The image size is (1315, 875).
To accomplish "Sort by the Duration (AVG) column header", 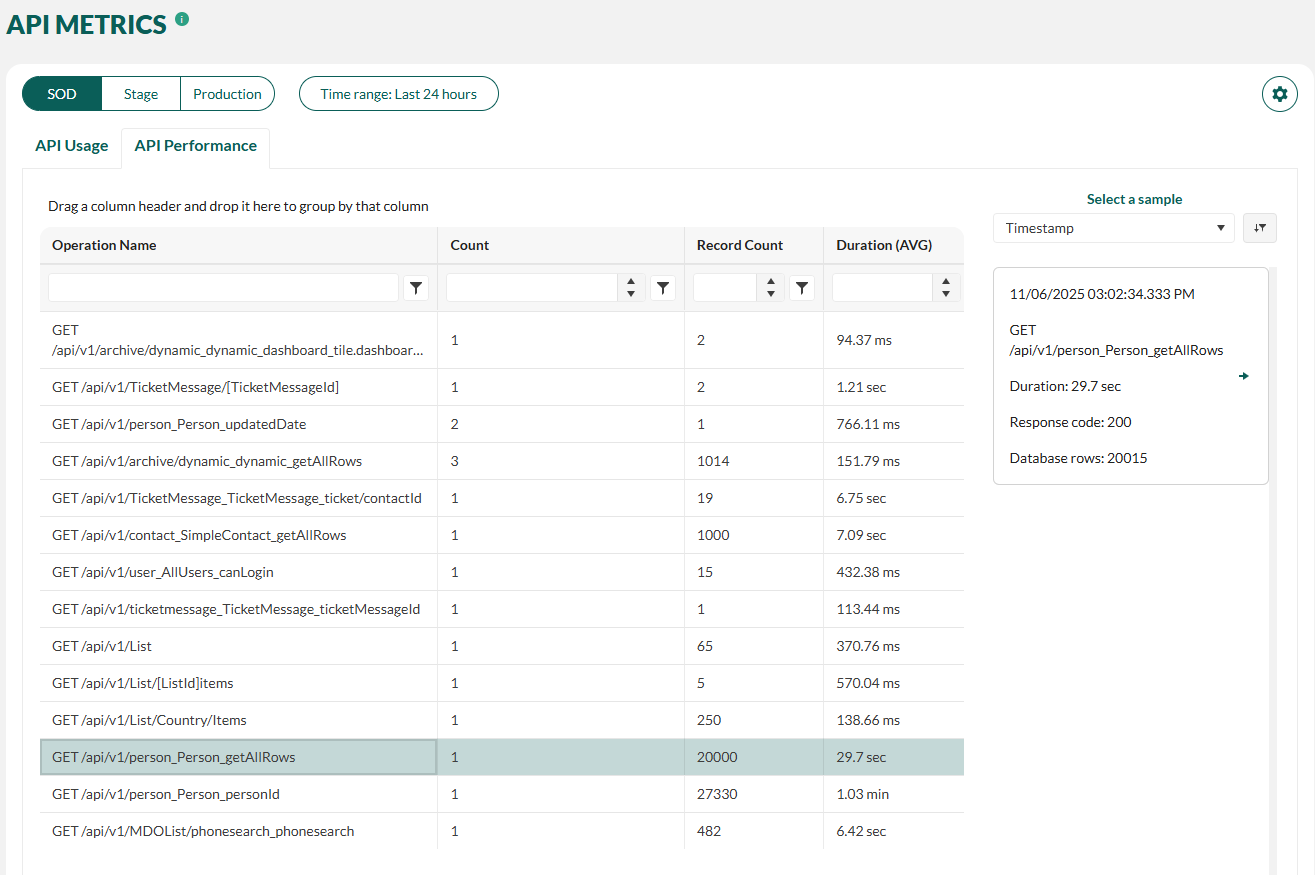I will 885,245.
